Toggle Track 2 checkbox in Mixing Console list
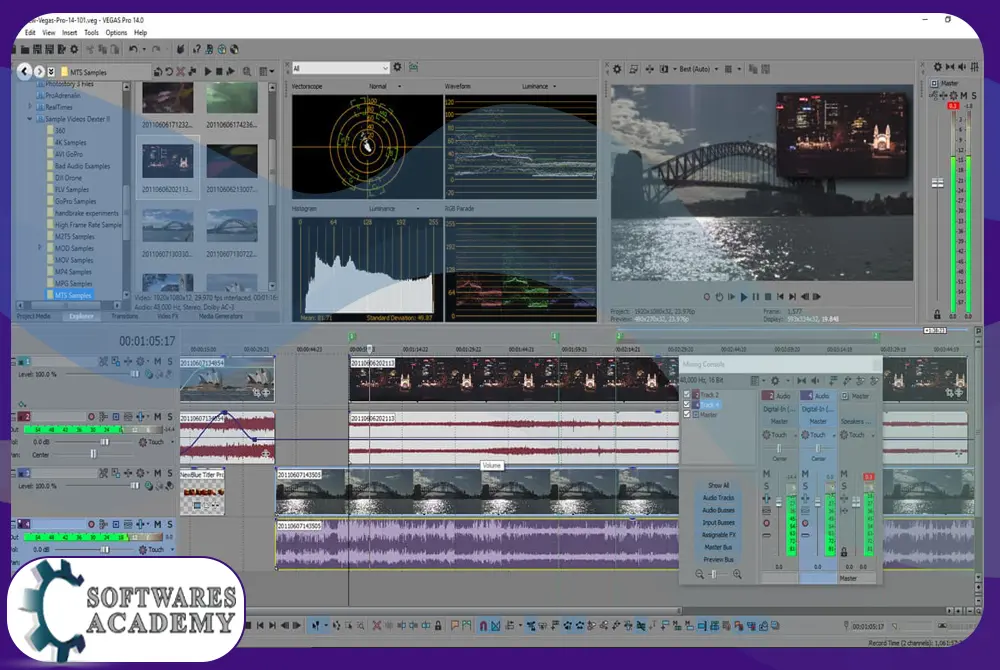The width and height of the screenshot is (1000, 670). [687, 395]
